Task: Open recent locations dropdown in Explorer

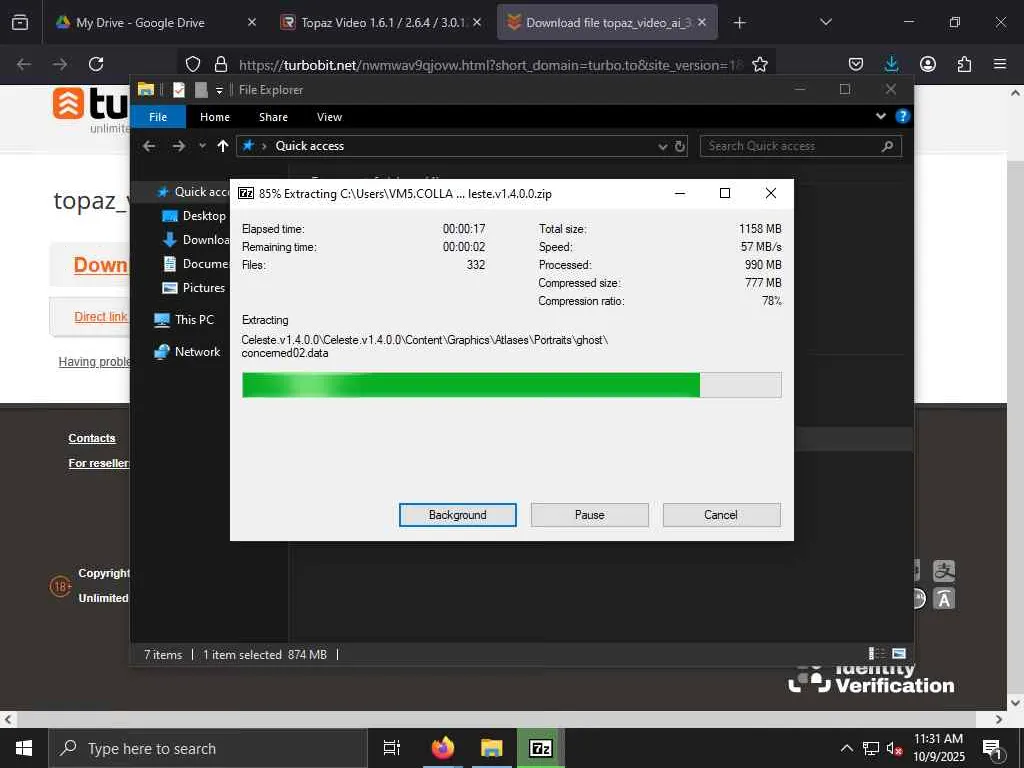Action: (202, 146)
